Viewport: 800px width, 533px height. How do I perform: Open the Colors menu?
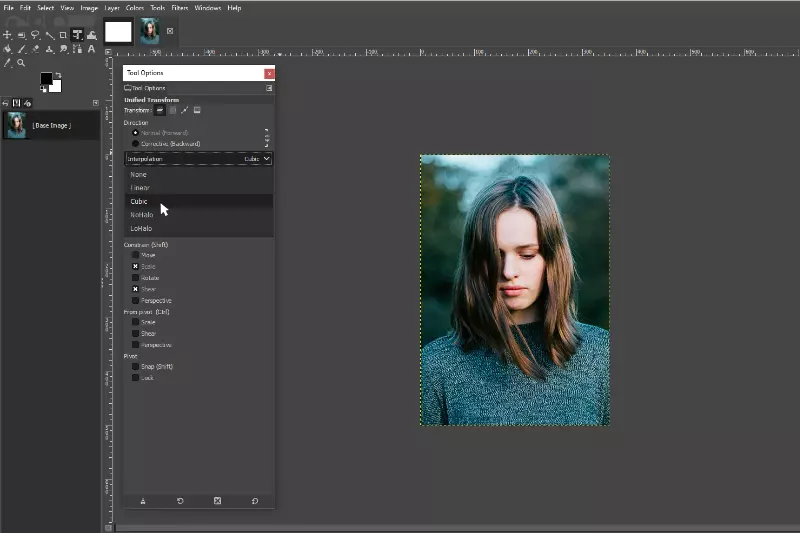[135, 8]
